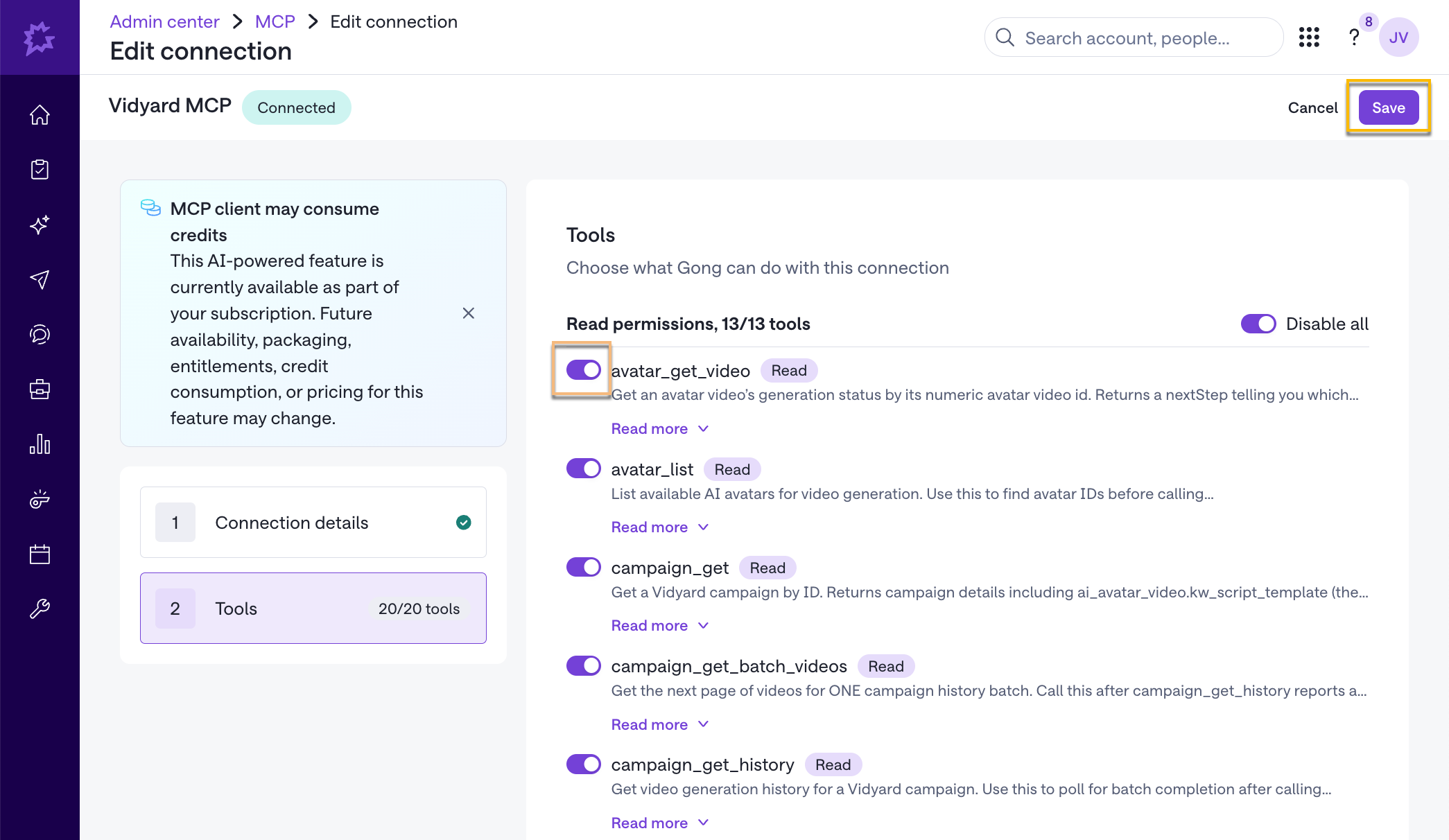The image size is (1449, 840).
Task: Go to Admin center breadcrumb
Action: click(x=164, y=21)
